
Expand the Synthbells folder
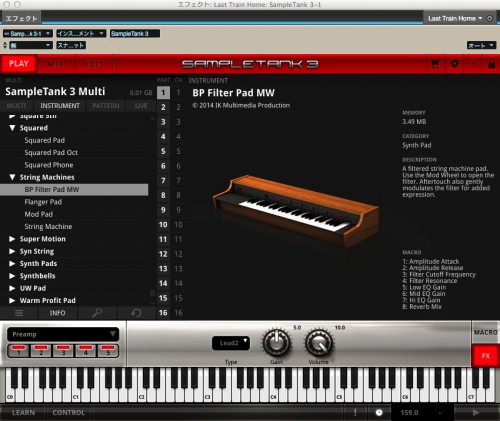point(12,276)
